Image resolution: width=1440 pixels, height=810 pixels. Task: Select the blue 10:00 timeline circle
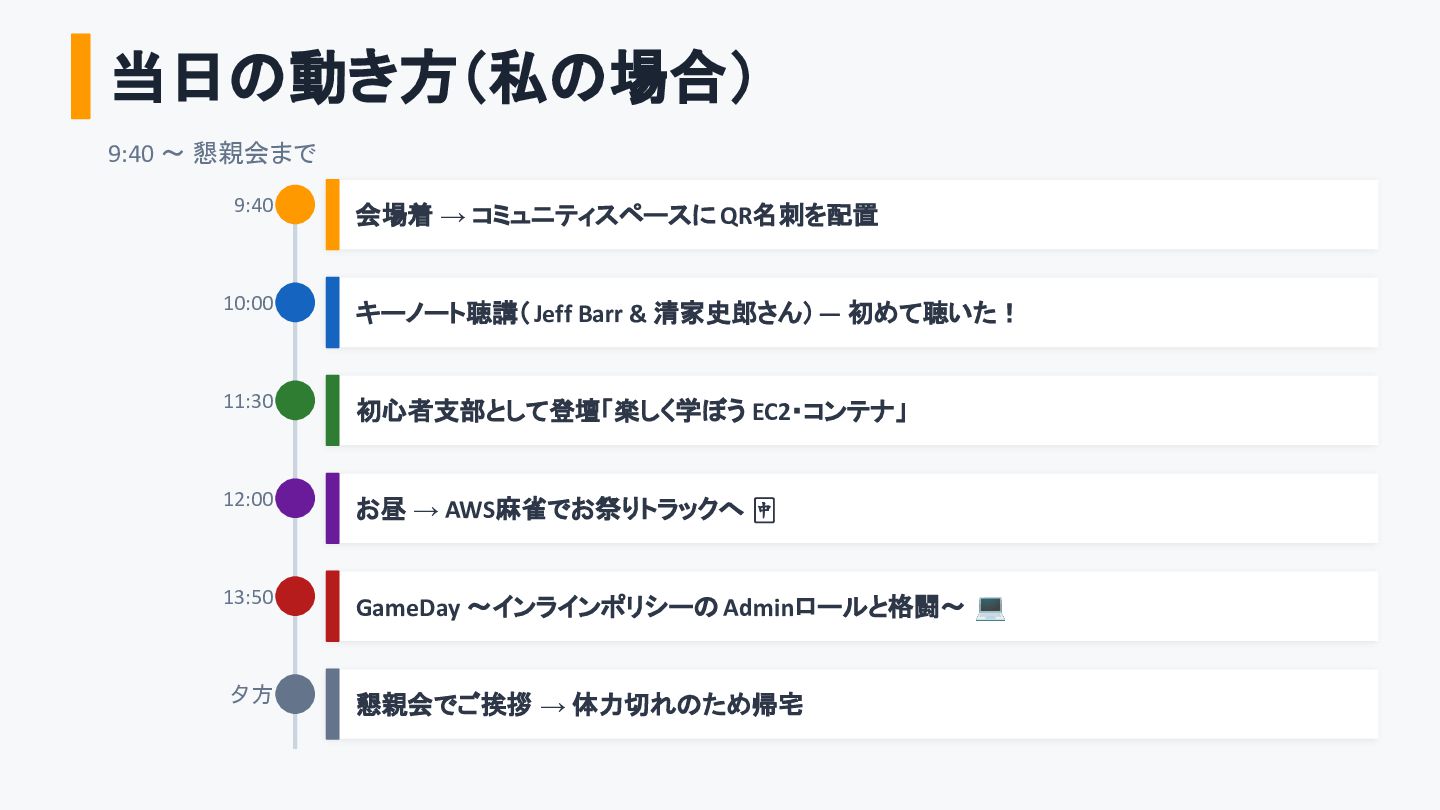coord(295,302)
